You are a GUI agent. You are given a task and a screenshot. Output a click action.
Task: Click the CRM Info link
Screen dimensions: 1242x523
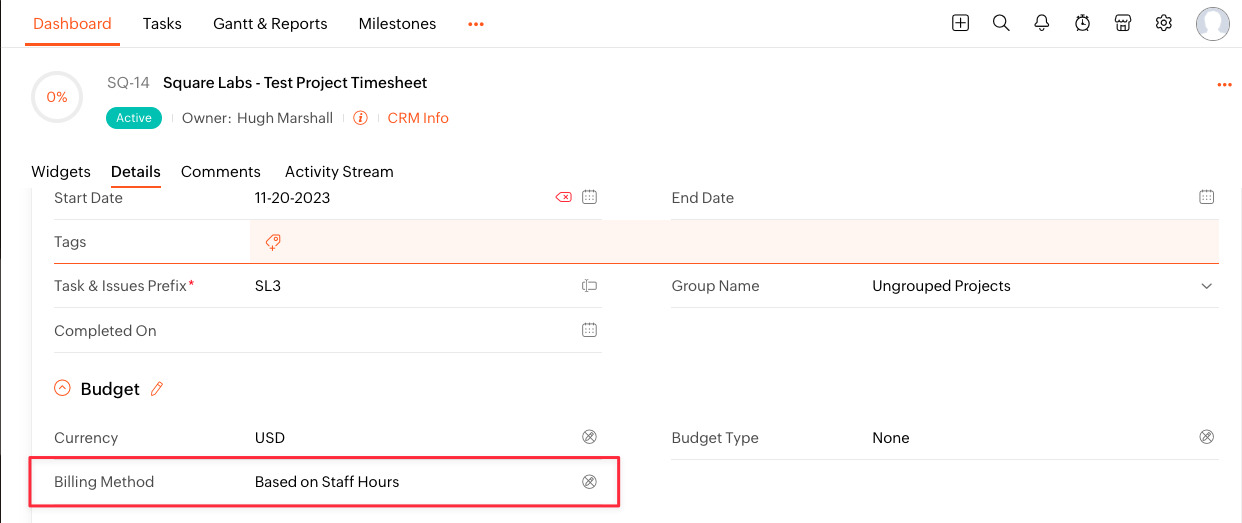[418, 118]
